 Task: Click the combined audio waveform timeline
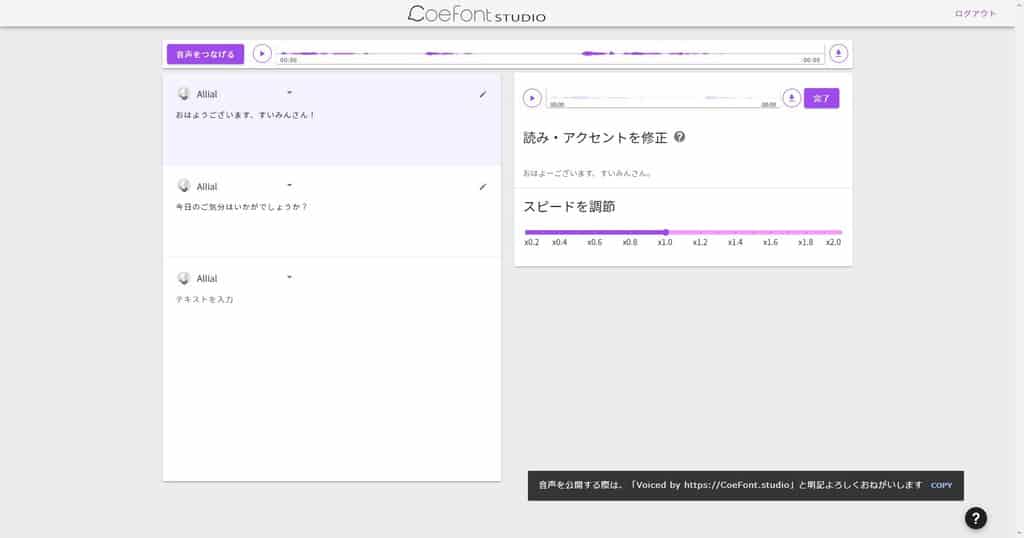tap(549, 54)
